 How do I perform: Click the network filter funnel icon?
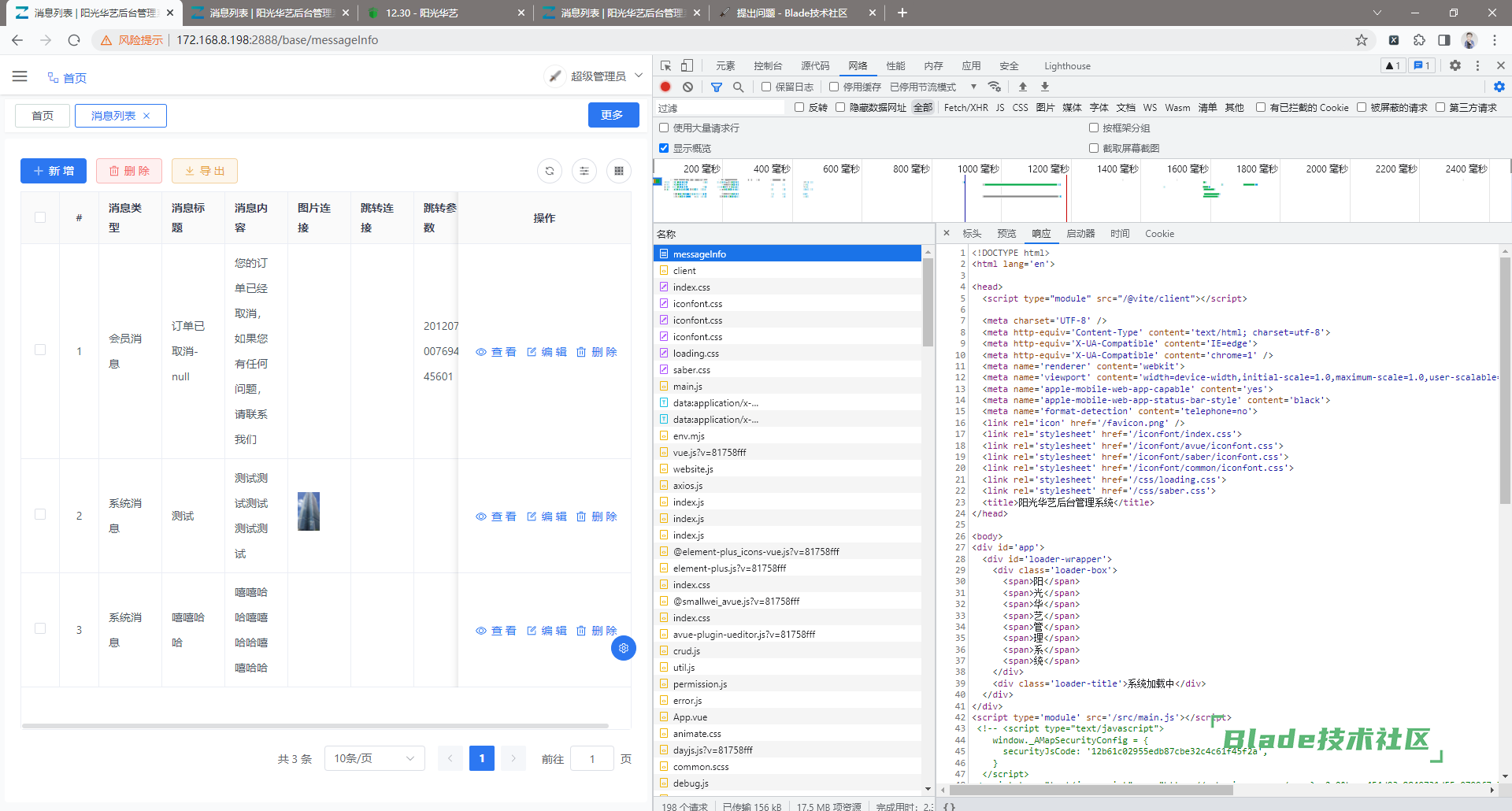pyautogui.click(x=717, y=87)
